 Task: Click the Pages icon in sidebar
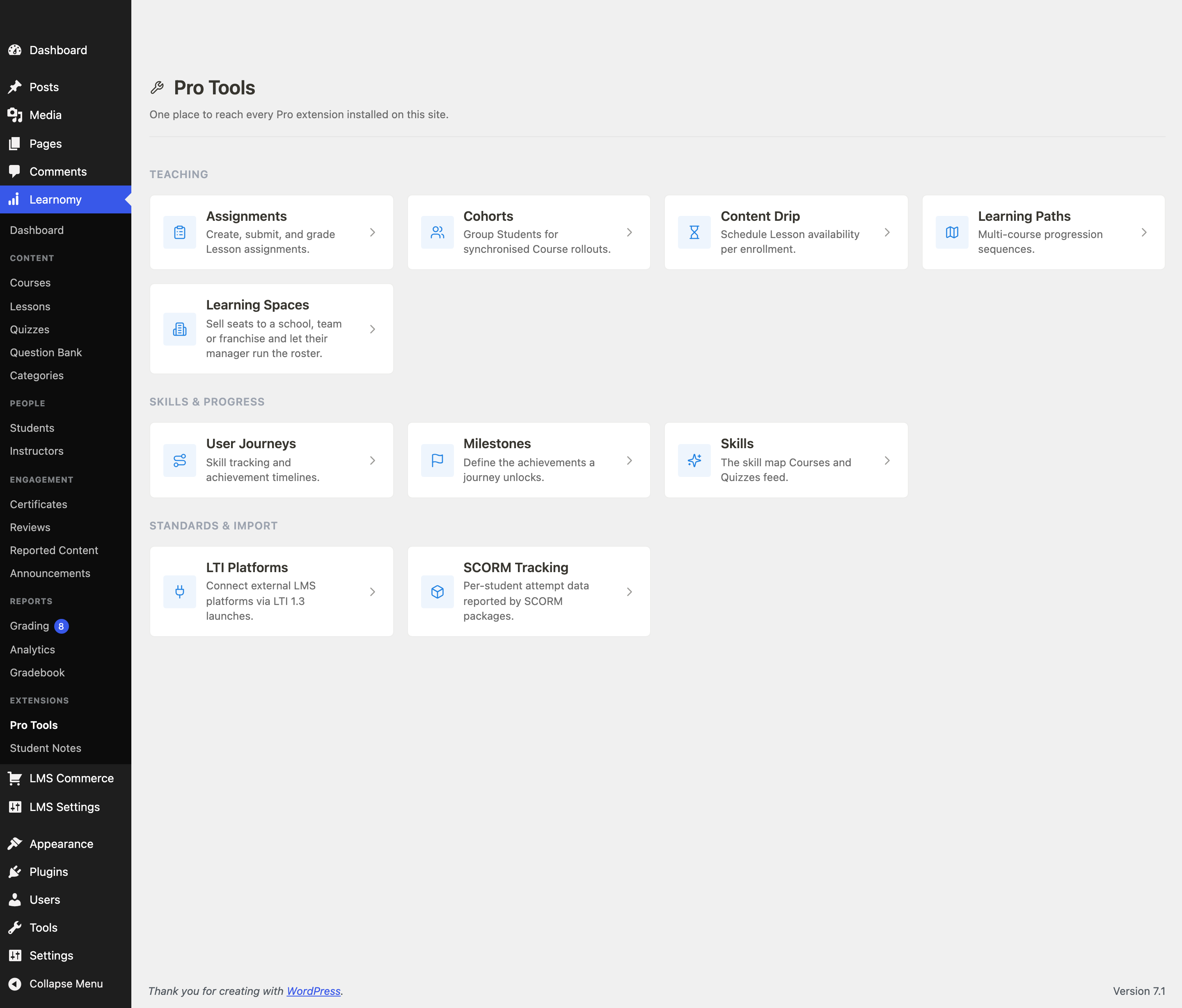15,144
